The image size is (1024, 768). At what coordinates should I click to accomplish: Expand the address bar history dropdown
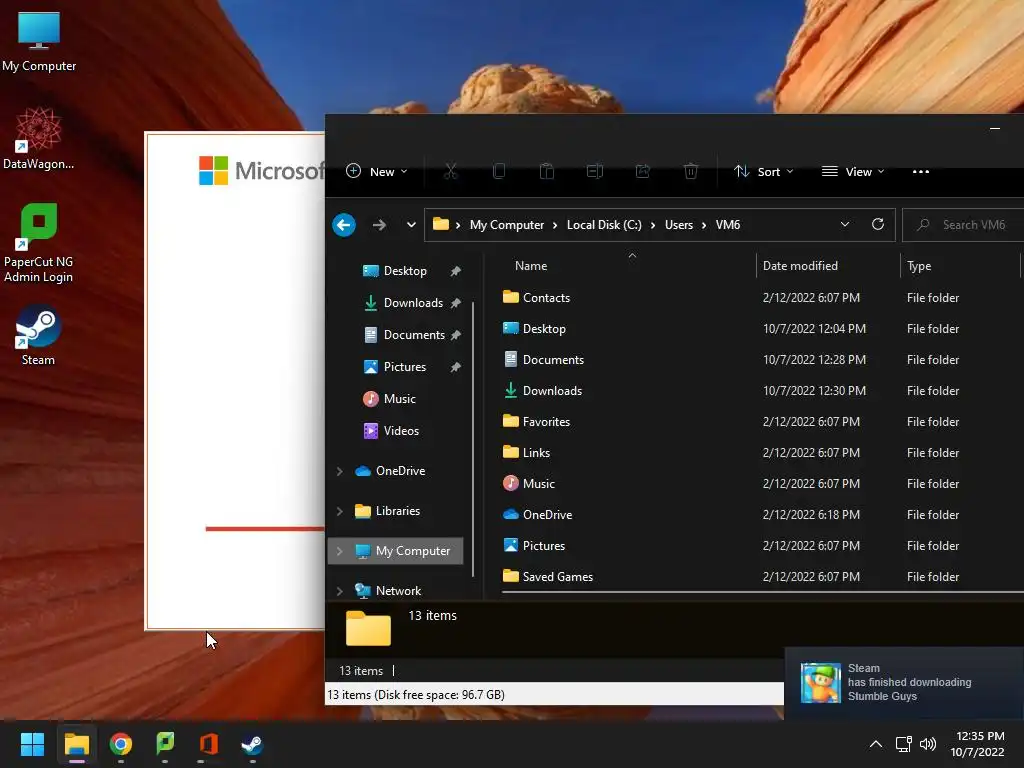coord(844,225)
